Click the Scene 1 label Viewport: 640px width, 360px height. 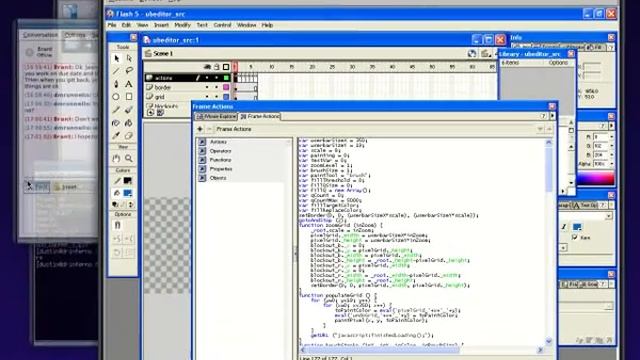click(x=163, y=53)
